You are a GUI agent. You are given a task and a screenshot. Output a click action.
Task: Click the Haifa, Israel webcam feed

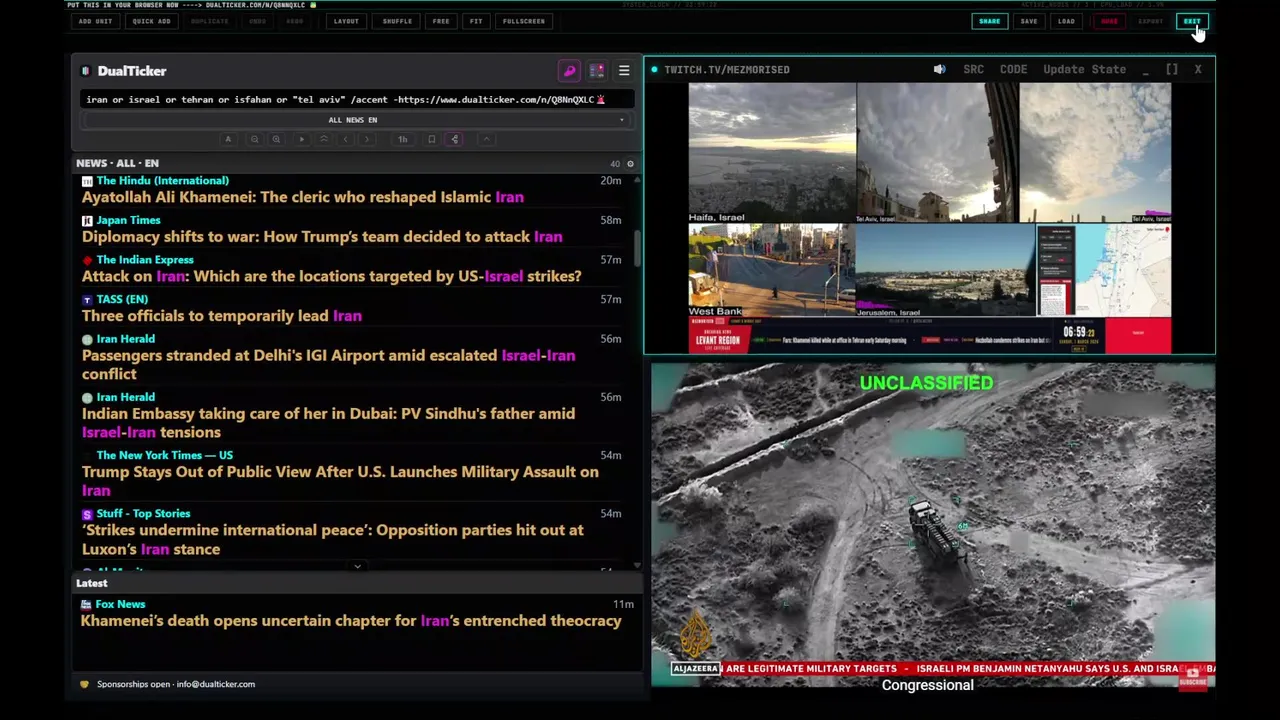pyautogui.click(x=772, y=153)
